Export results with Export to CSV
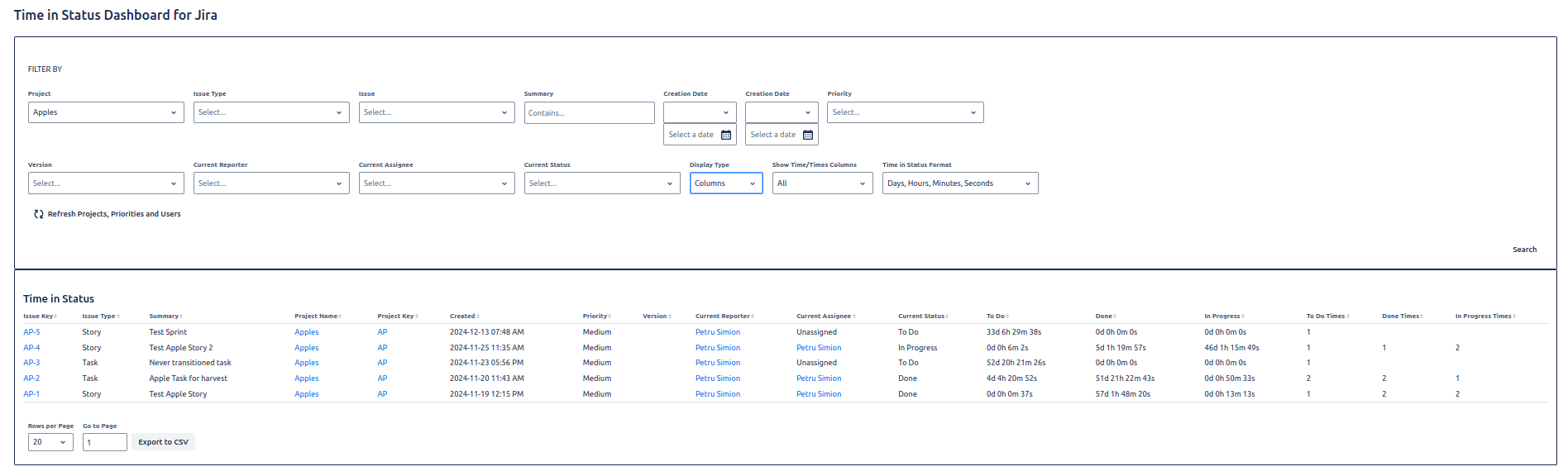 (x=163, y=442)
